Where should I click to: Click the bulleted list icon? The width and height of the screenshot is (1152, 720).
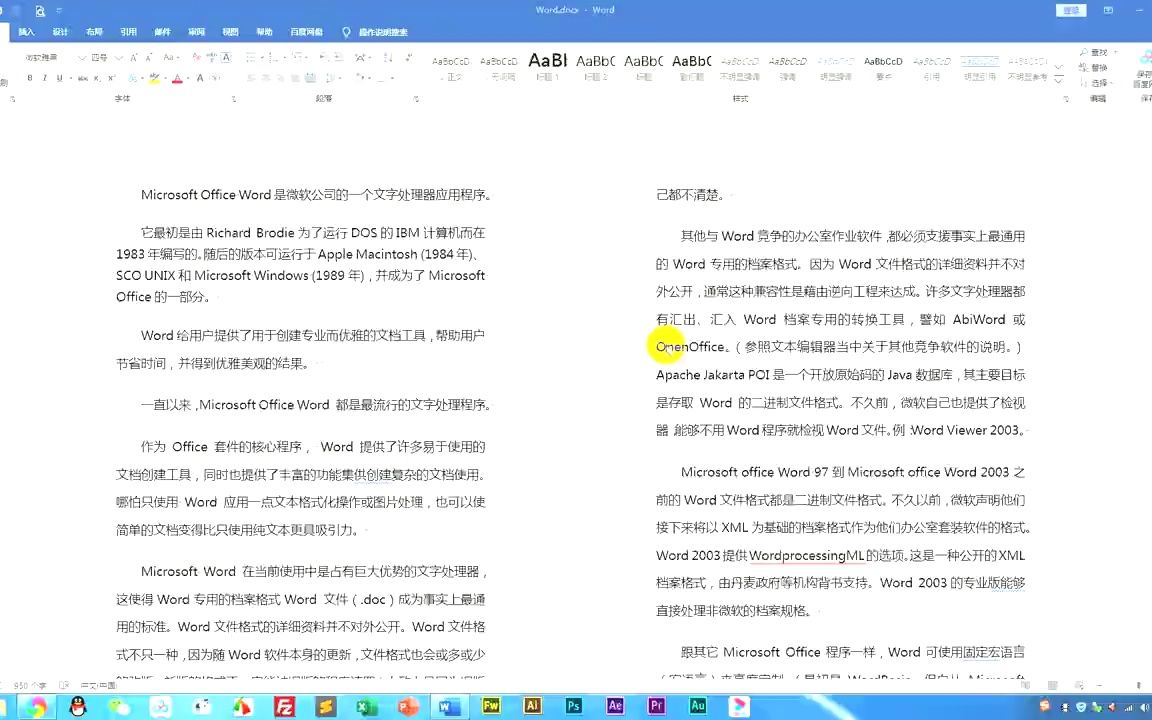[249, 57]
